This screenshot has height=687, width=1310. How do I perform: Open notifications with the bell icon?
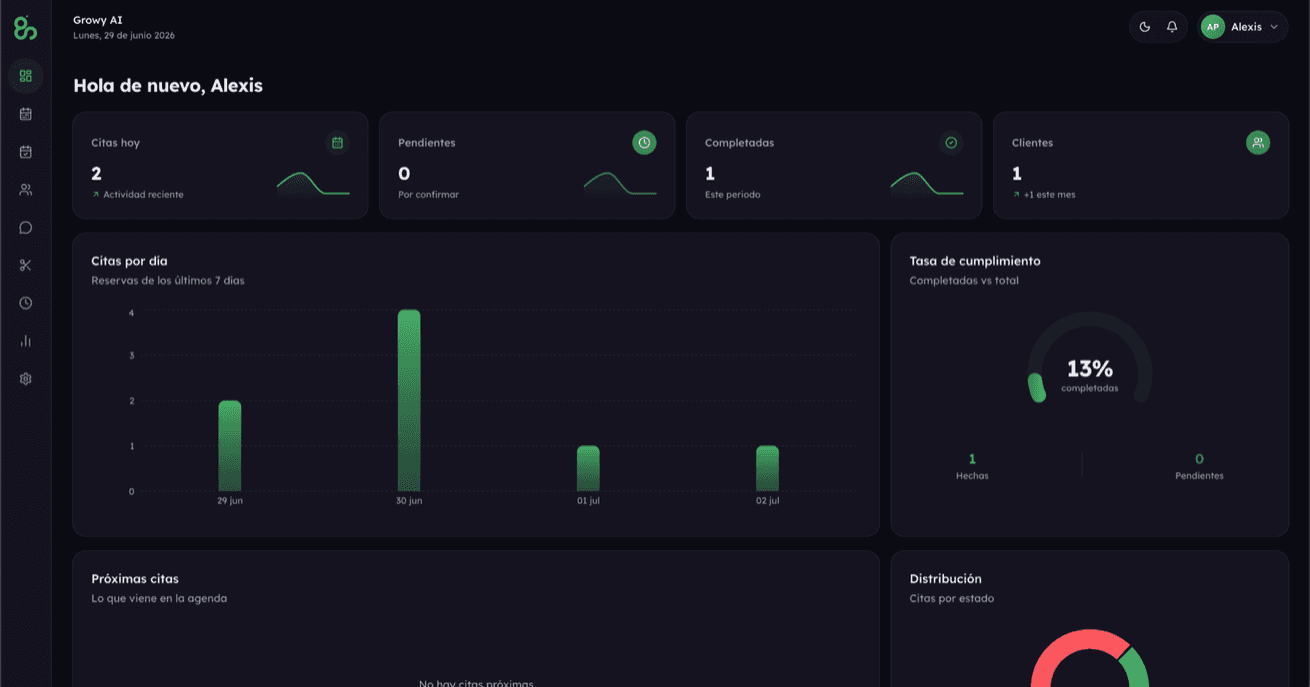tap(1172, 27)
